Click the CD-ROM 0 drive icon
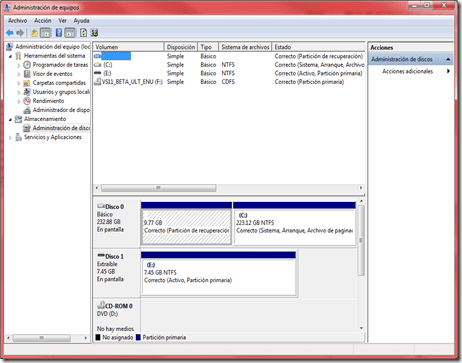Image resolution: width=462 pixels, height=363 pixels. coord(101,305)
